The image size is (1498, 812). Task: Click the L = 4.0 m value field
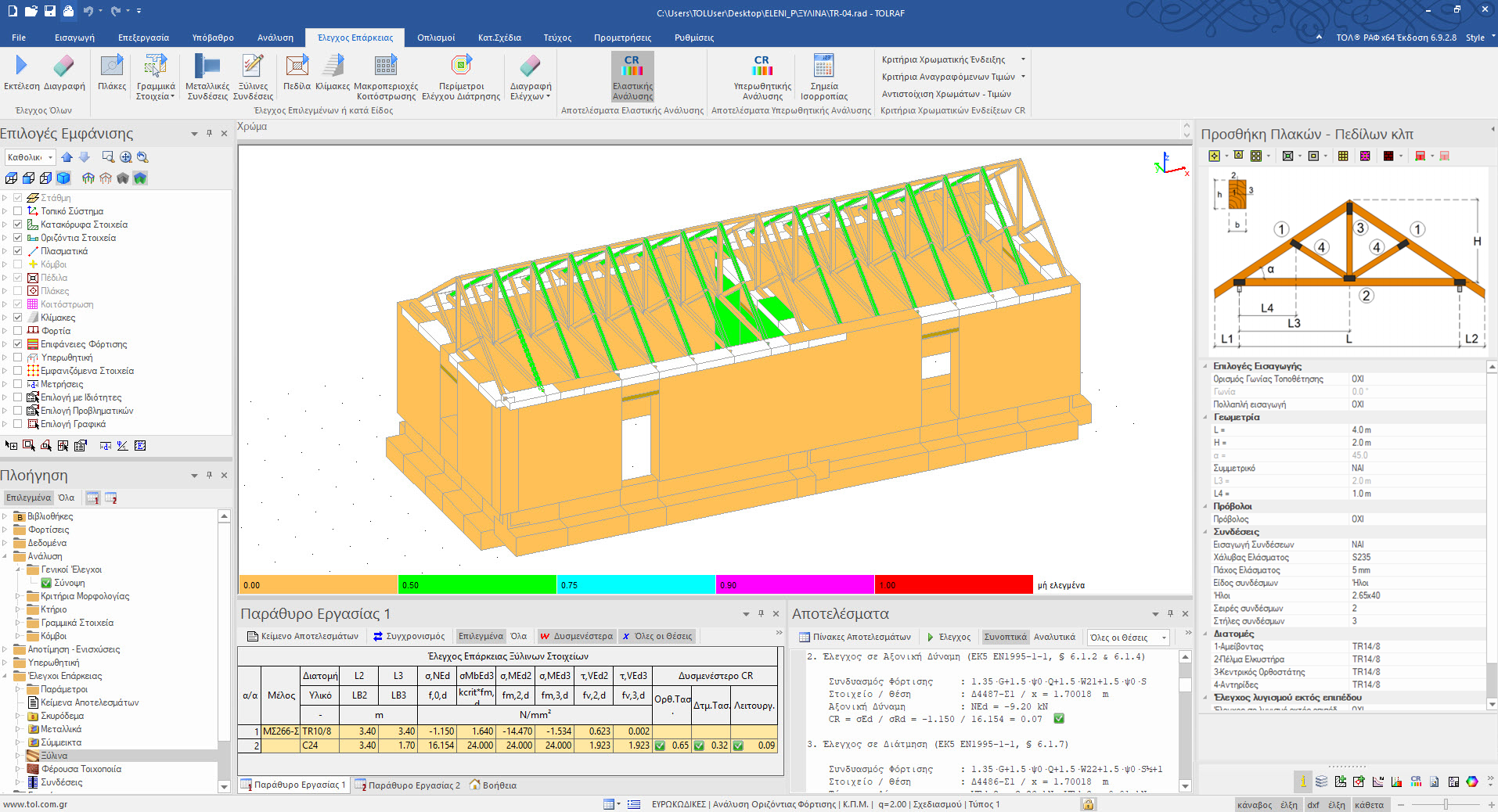(1417, 429)
